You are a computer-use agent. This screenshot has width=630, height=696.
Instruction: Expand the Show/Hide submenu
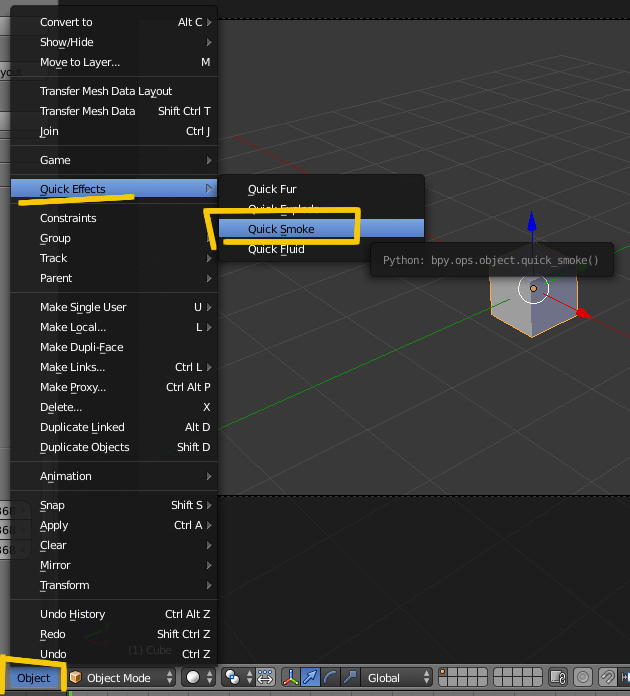[114, 42]
